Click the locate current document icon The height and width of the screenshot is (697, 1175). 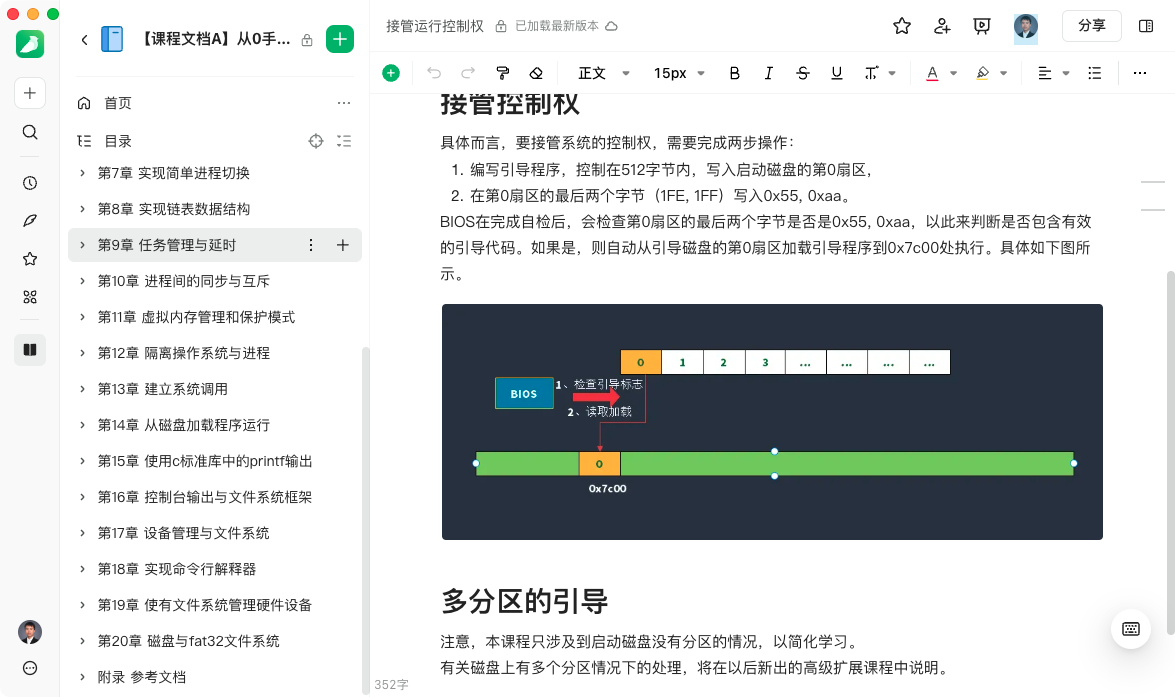click(316, 141)
